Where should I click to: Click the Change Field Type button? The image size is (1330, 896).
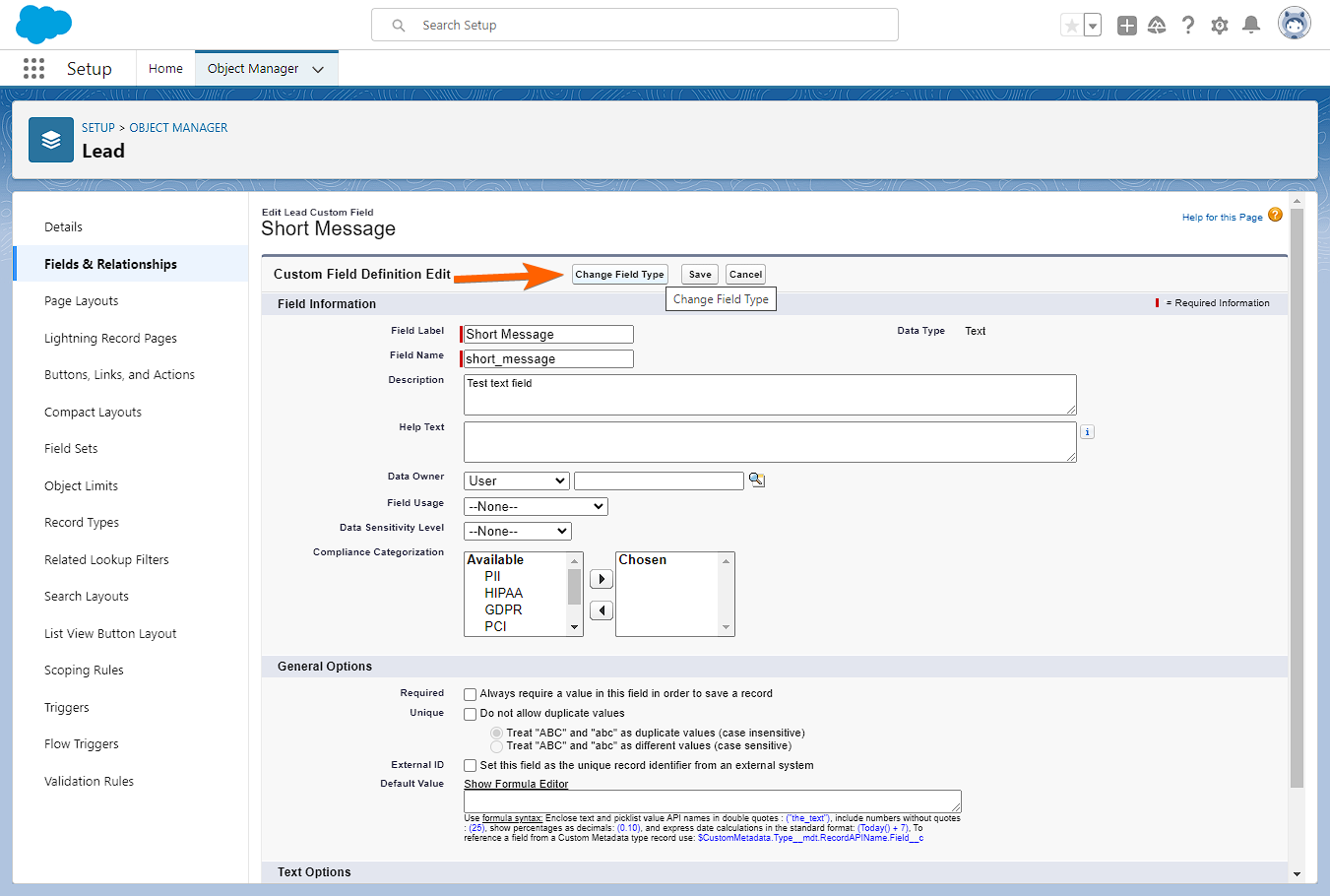619,275
